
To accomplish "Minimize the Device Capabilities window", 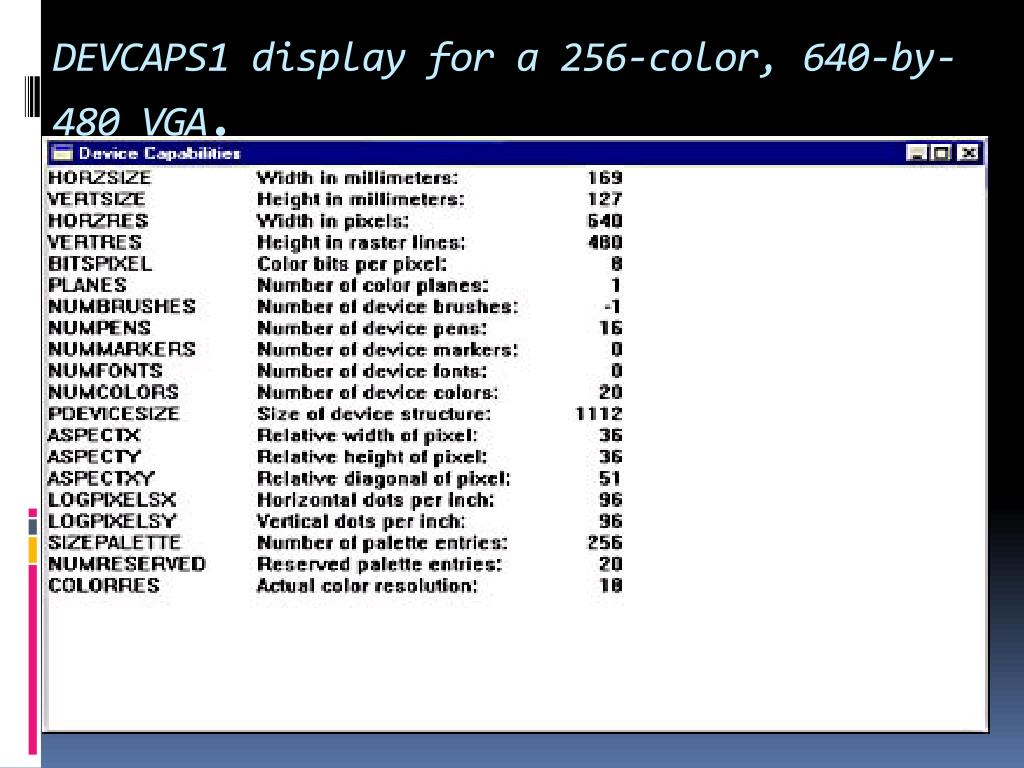I will 917,153.
